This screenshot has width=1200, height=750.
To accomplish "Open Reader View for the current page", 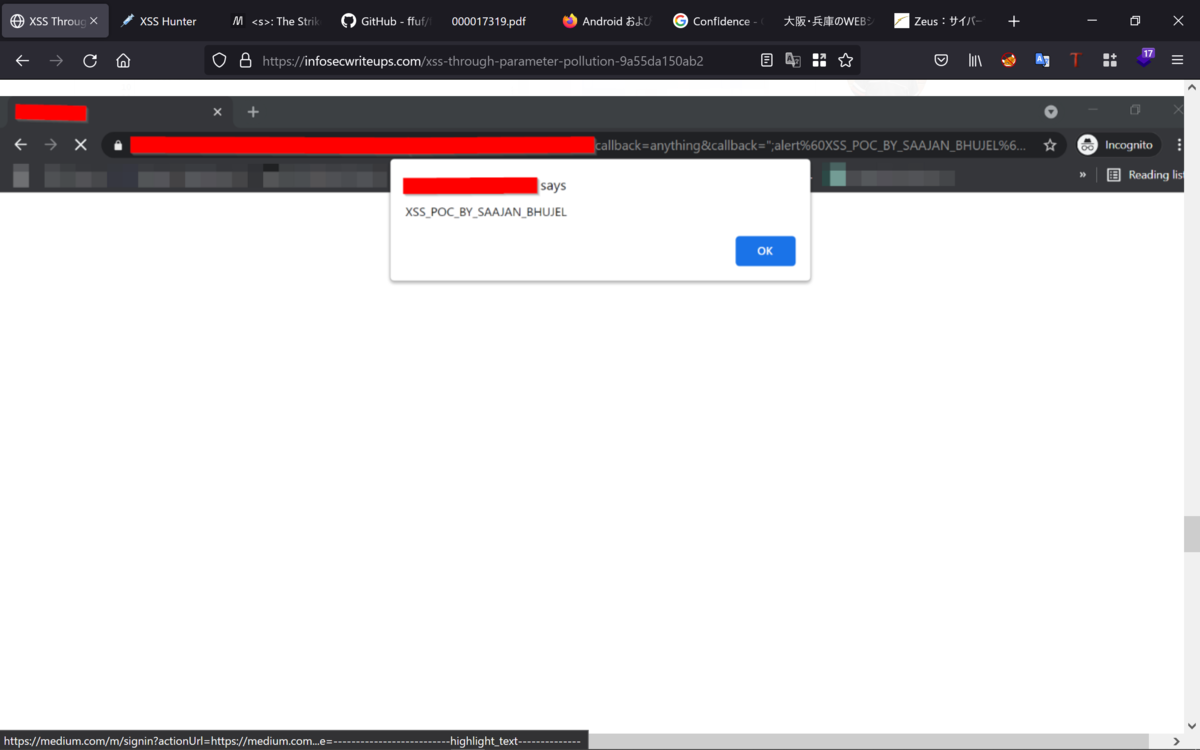I will tap(766, 60).
